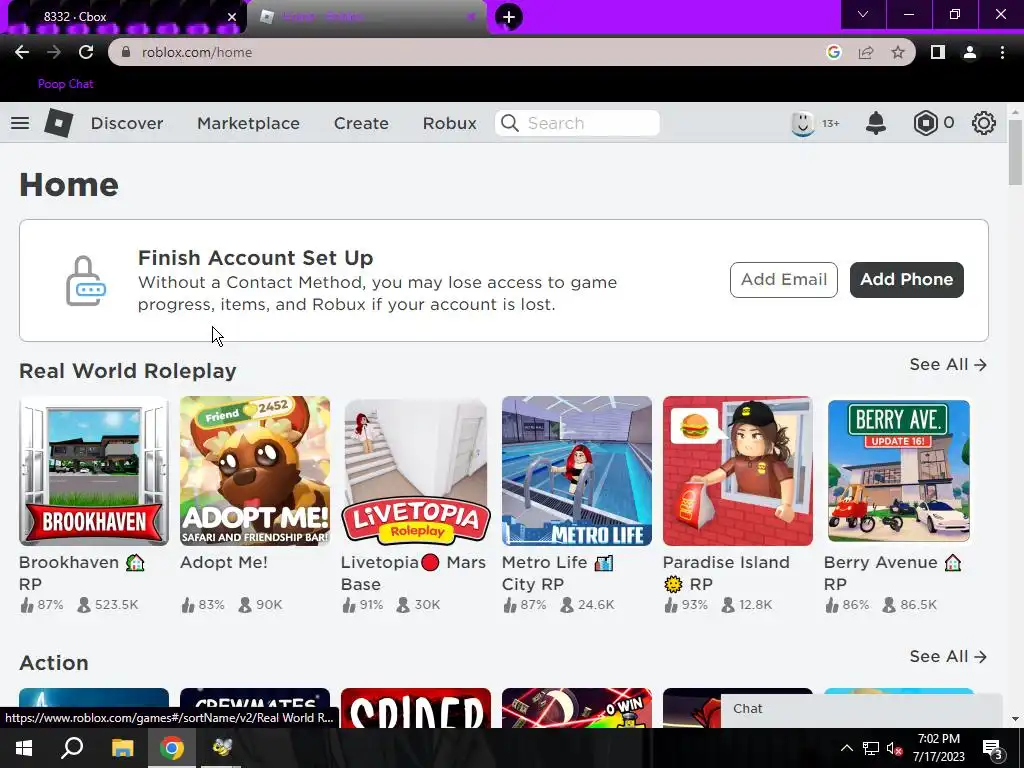1024x768 pixels.
Task: Focus the Roblox search field
Action: pos(577,123)
